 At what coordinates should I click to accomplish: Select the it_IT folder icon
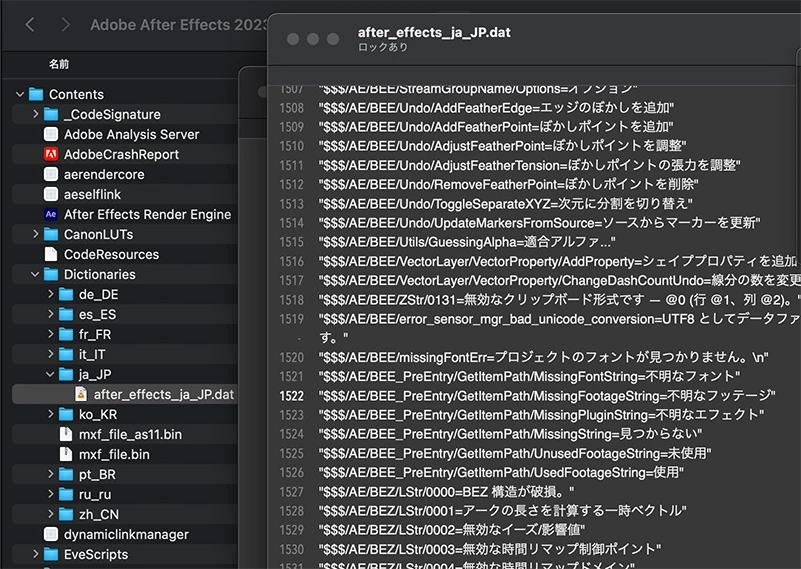(66, 354)
